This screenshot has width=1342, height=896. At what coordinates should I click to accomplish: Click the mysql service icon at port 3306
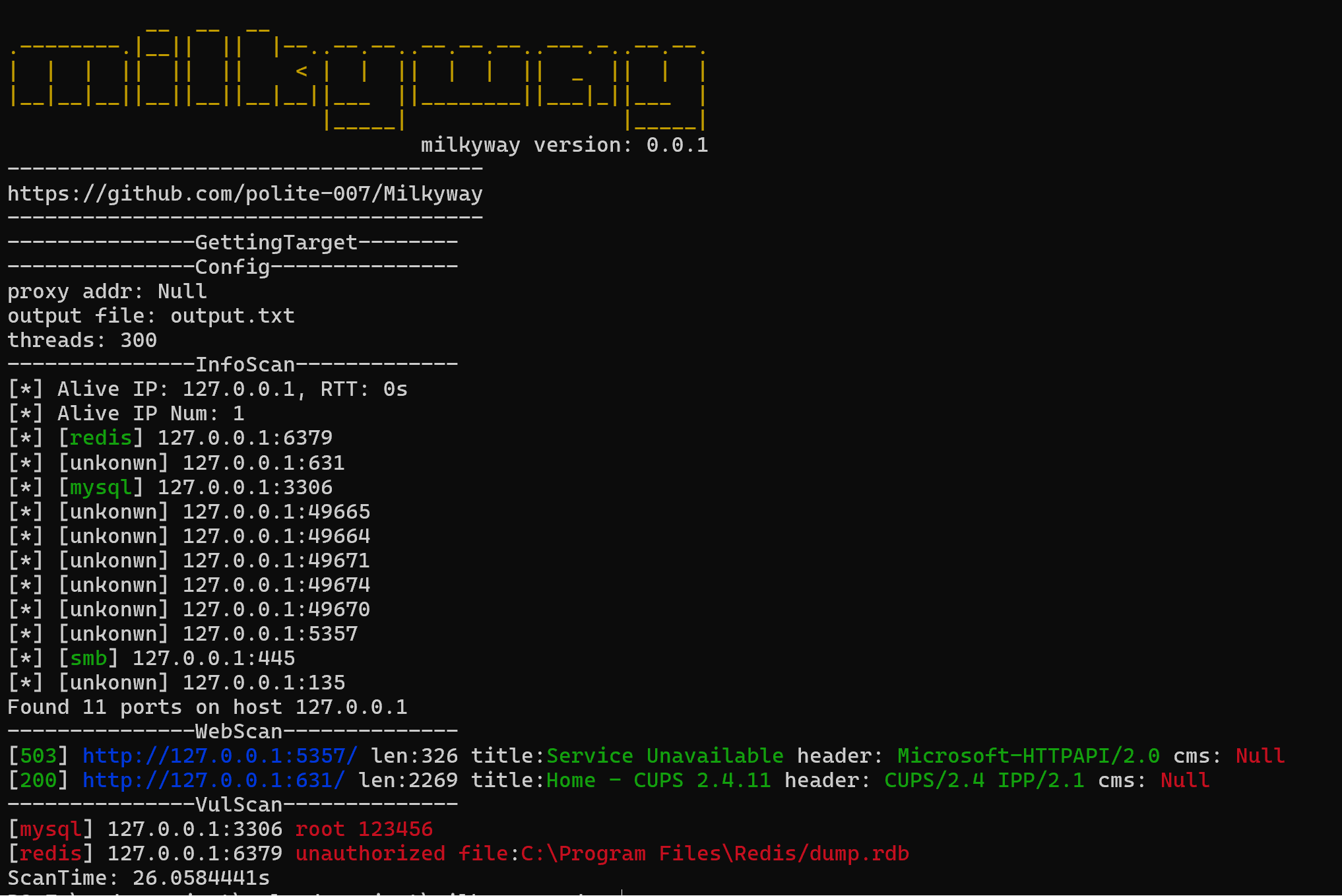click(x=98, y=486)
